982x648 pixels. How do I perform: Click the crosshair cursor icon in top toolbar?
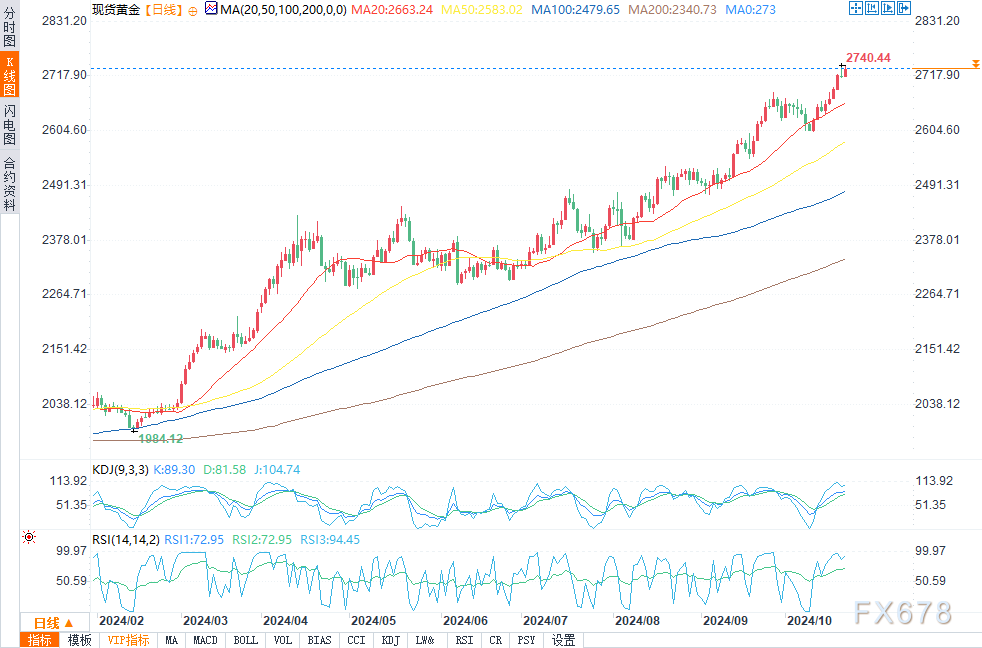(856, 8)
